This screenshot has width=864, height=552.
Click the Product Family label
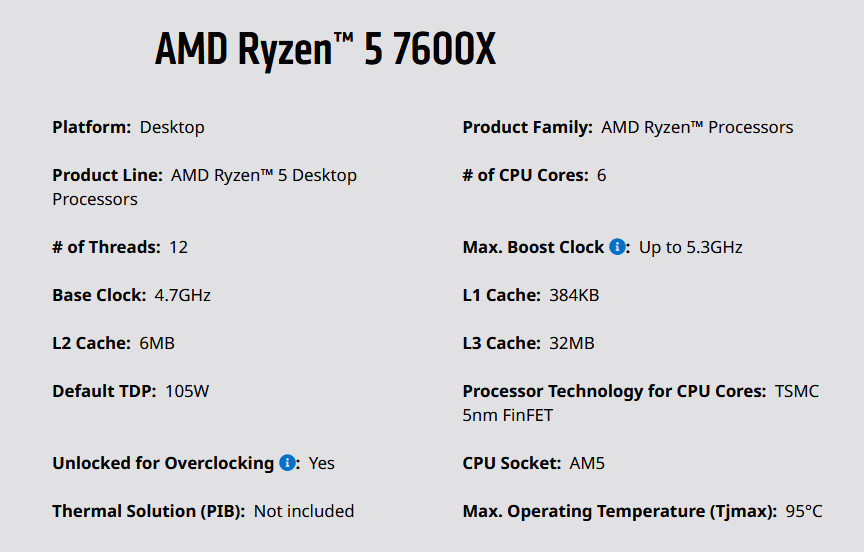pos(527,127)
